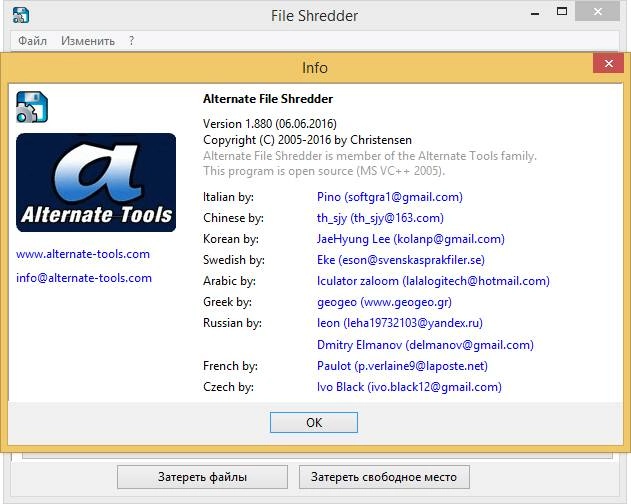
Task: Open the info@alternate-tools.com email link
Action: pyautogui.click(x=84, y=278)
